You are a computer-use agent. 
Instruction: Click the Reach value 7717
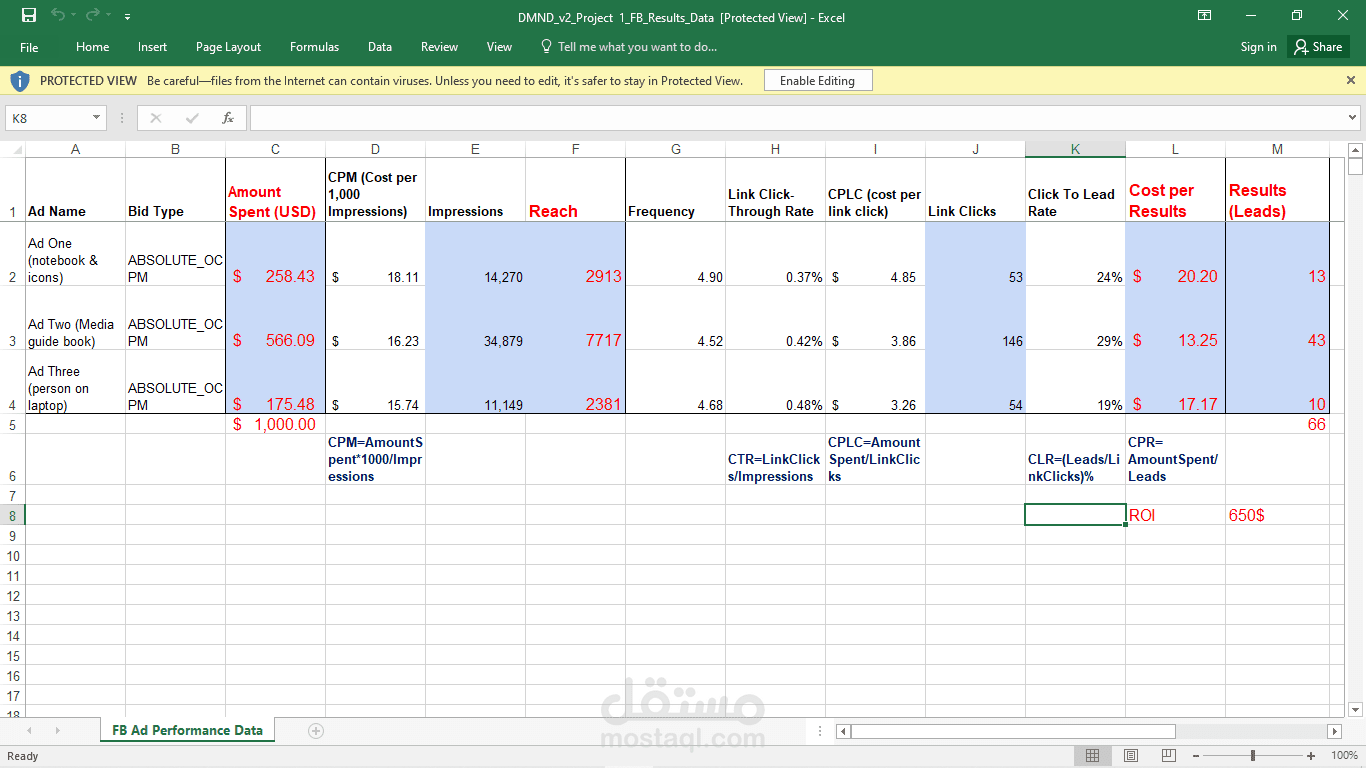[575, 318]
